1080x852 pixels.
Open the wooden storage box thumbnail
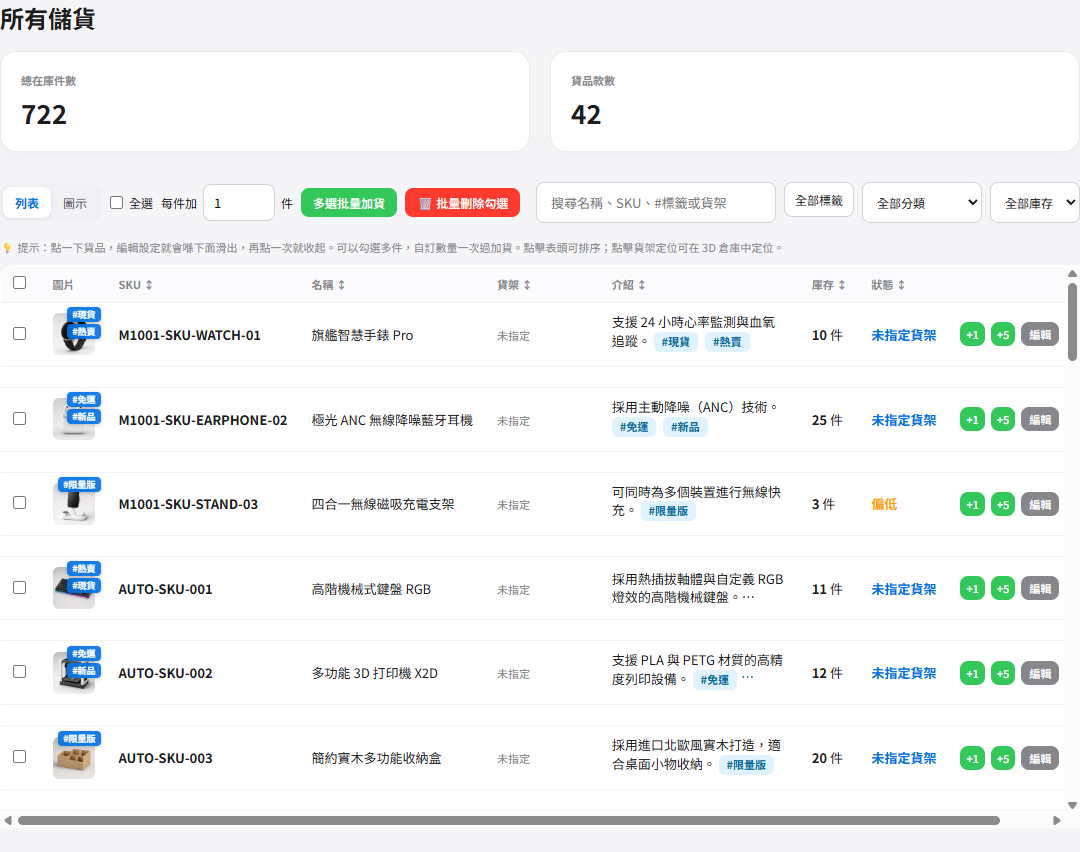(74, 756)
